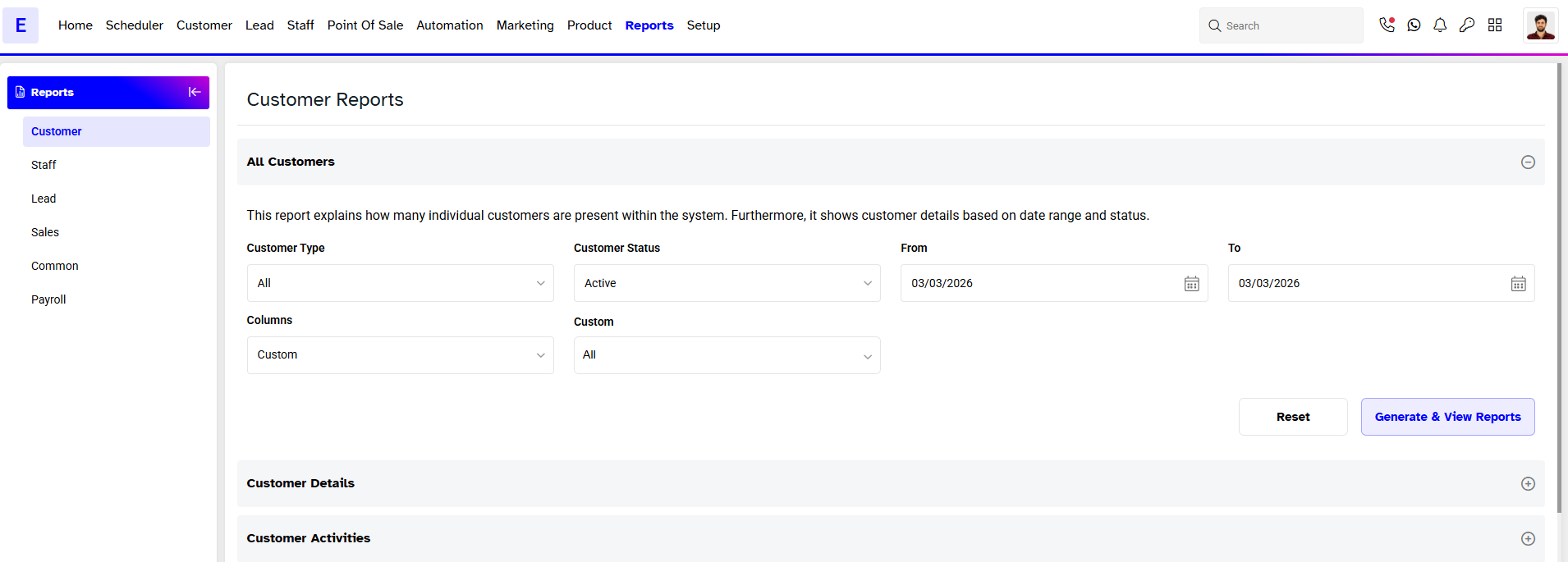Click the Customer Reports heading
This screenshot has width=1568, height=562.
pos(325,99)
